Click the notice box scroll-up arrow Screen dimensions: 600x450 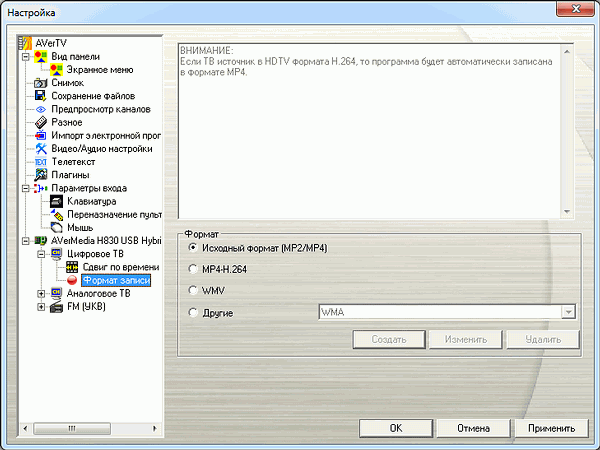tap(567, 51)
